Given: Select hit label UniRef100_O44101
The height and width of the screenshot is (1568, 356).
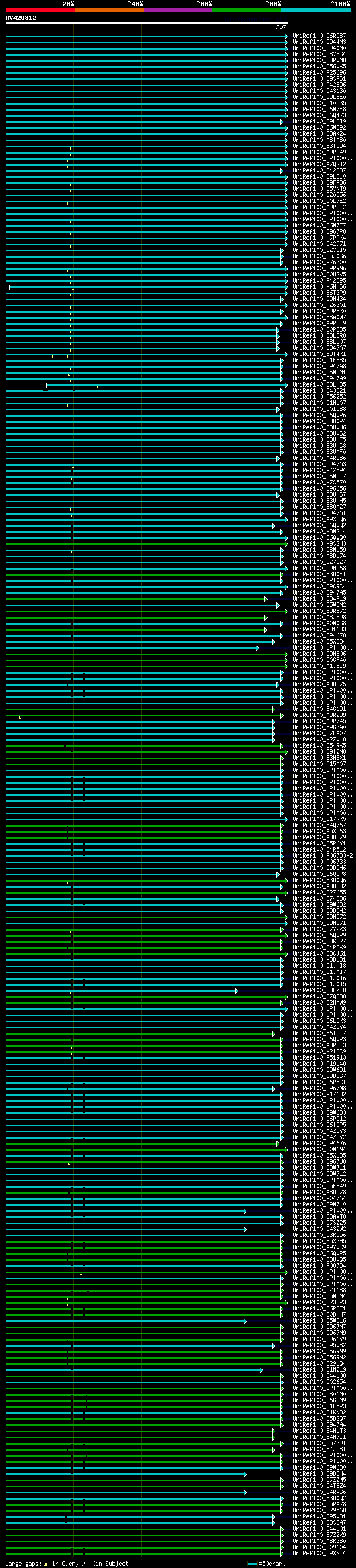Looking at the screenshot, I should (x=319, y=1529).
